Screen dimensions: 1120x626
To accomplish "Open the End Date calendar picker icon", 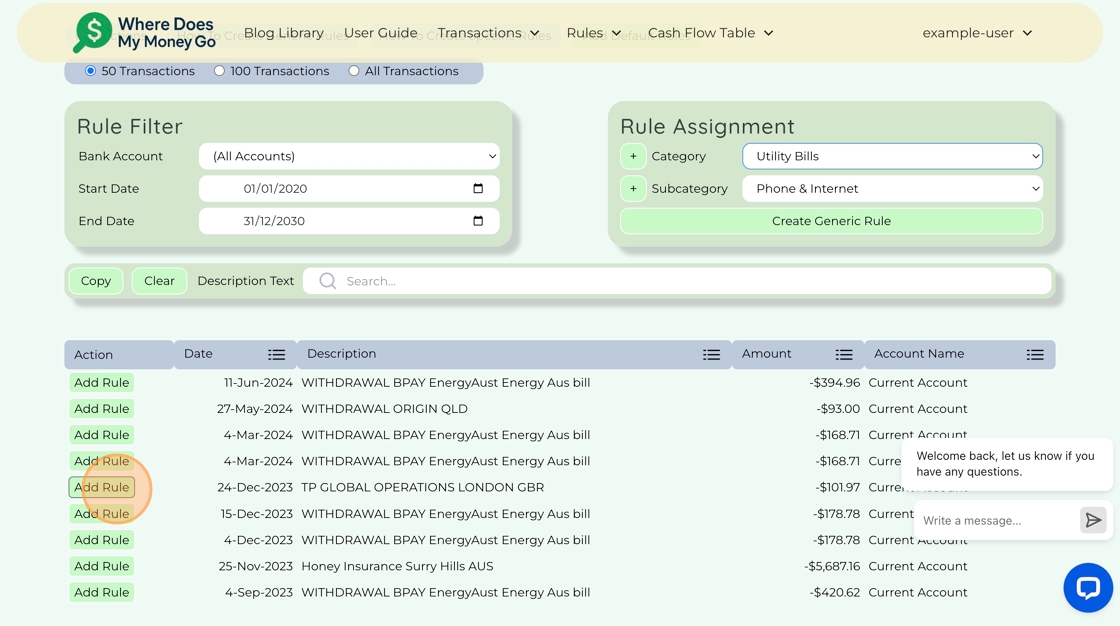I will click(x=478, y=221).
